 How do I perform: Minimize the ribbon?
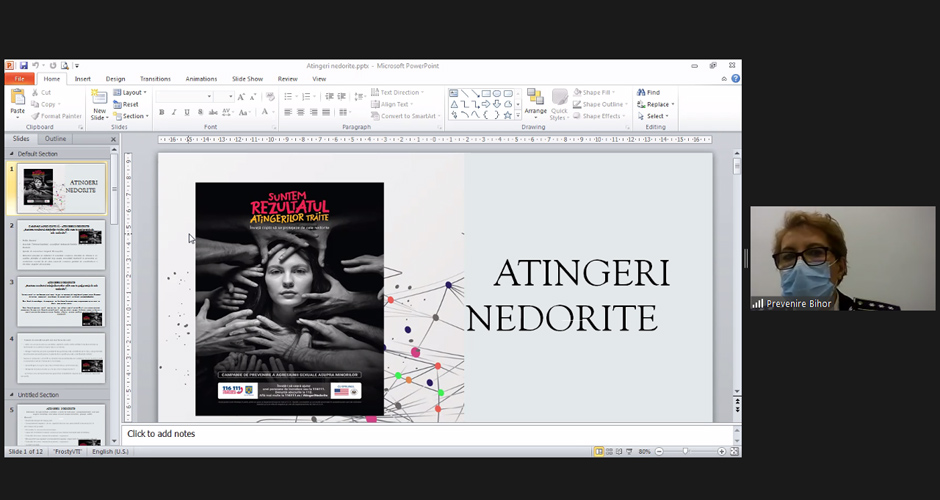pos(724,79)
